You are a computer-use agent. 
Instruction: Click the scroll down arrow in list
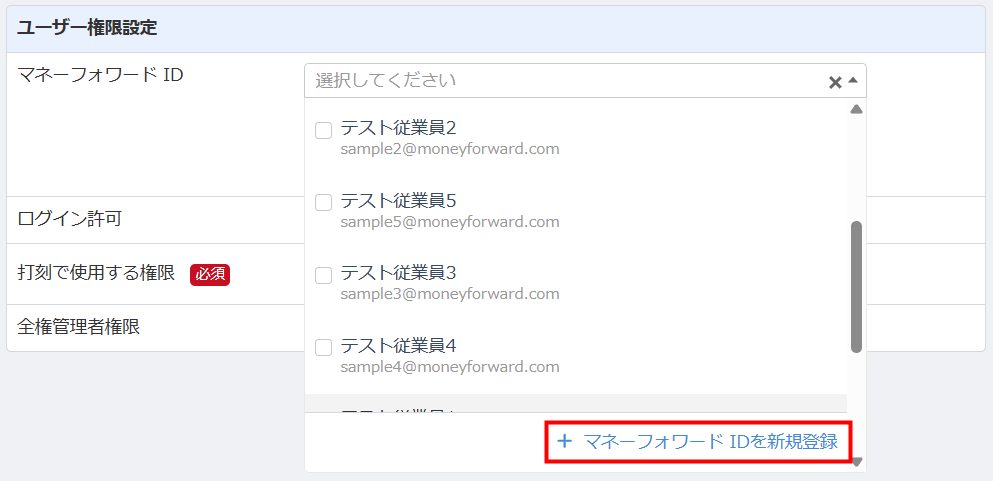coord(856,462)
